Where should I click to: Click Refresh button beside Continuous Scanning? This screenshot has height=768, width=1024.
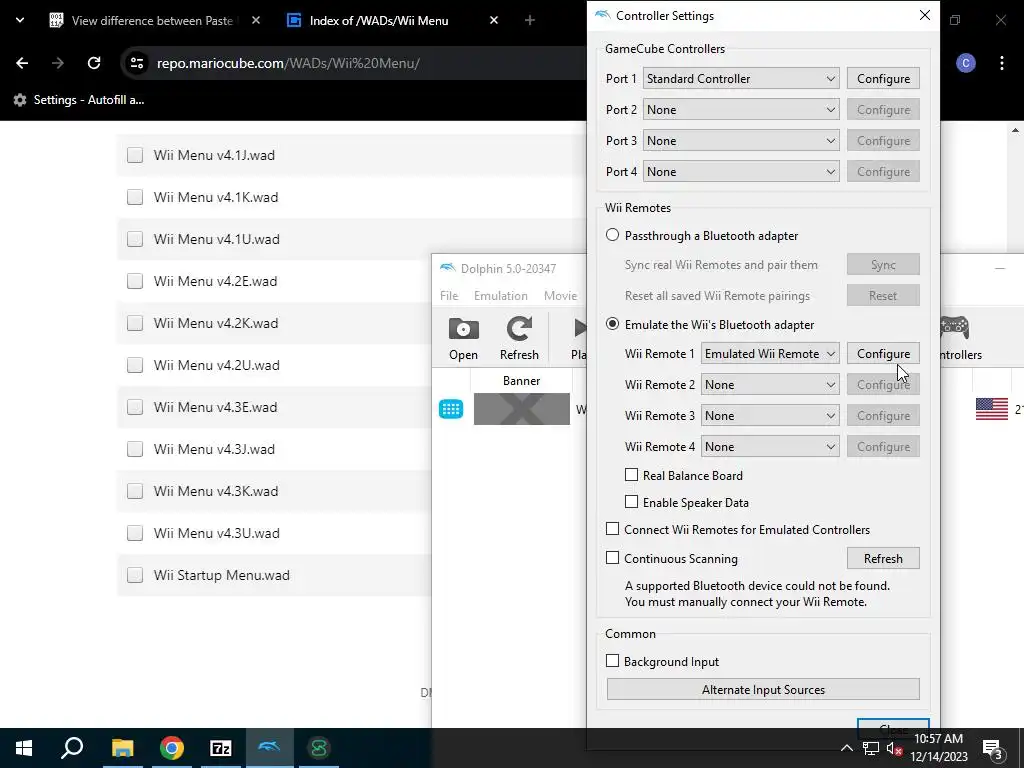[x=883, y=558]
